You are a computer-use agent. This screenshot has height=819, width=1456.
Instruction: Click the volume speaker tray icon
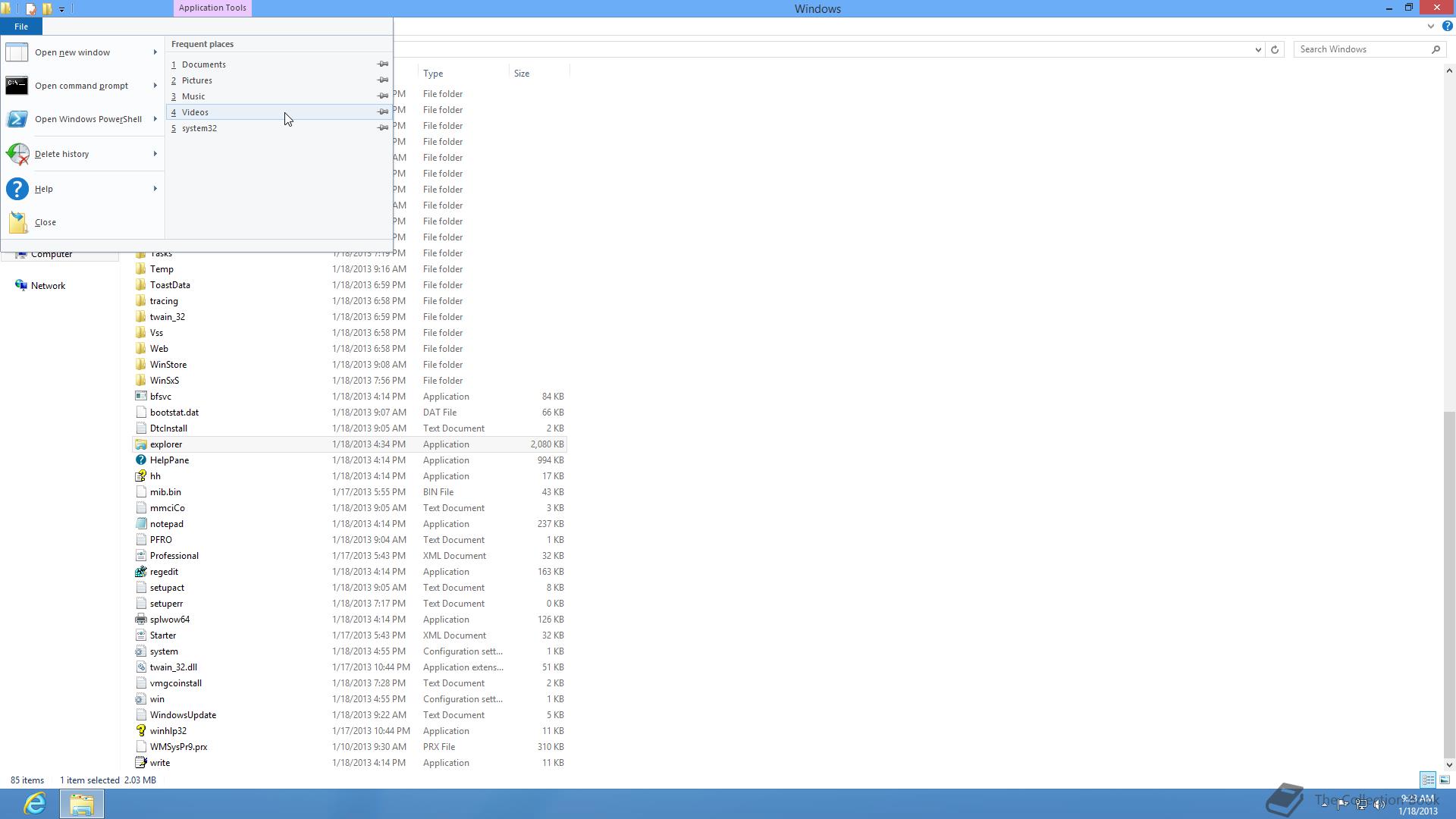1379,805
